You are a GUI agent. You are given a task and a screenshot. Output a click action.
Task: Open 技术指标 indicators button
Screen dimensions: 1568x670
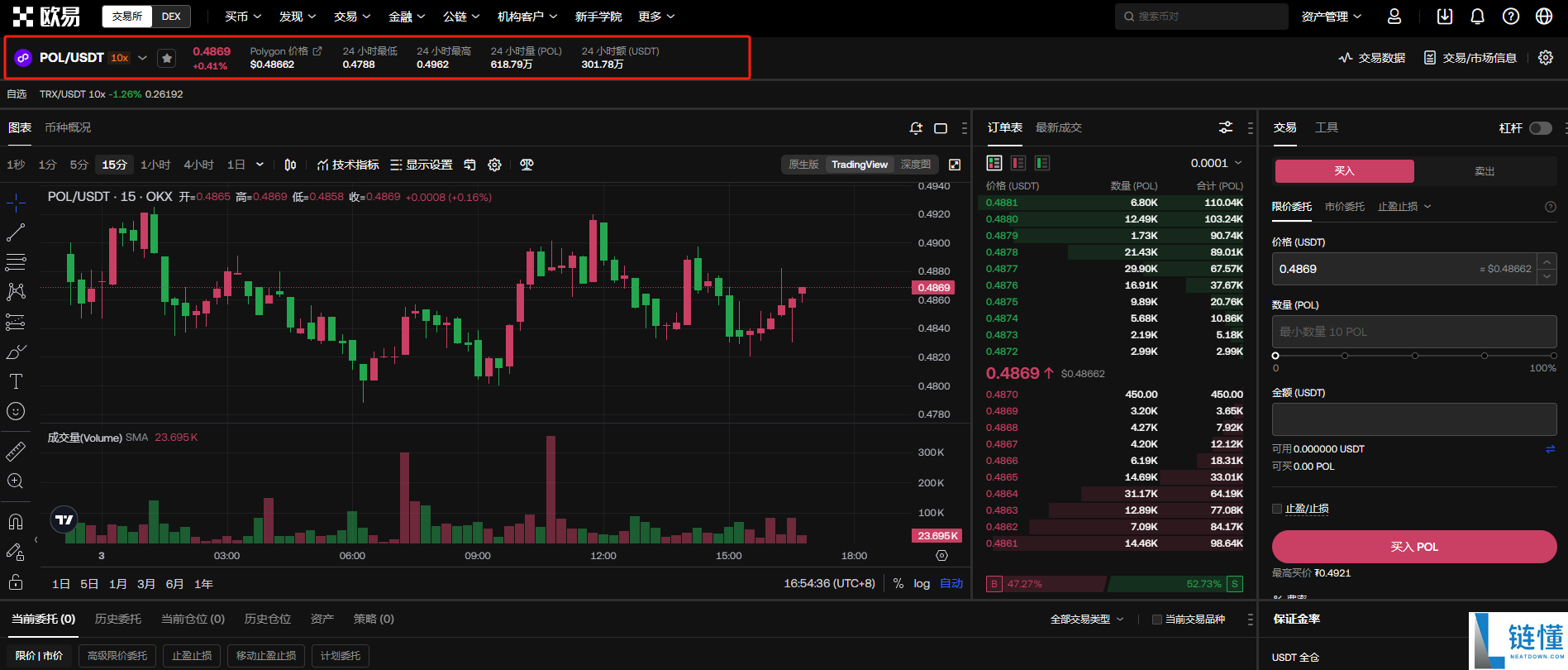348,165
